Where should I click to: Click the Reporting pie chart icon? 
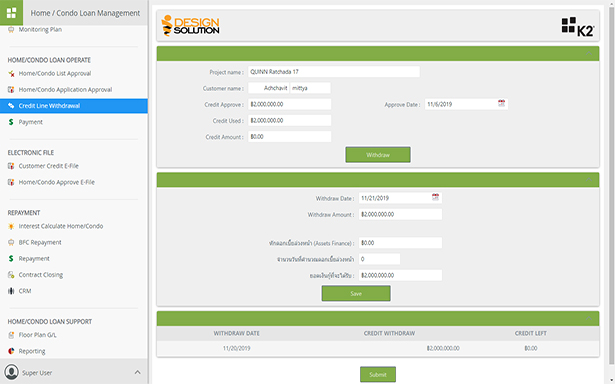tap(11, 351)
